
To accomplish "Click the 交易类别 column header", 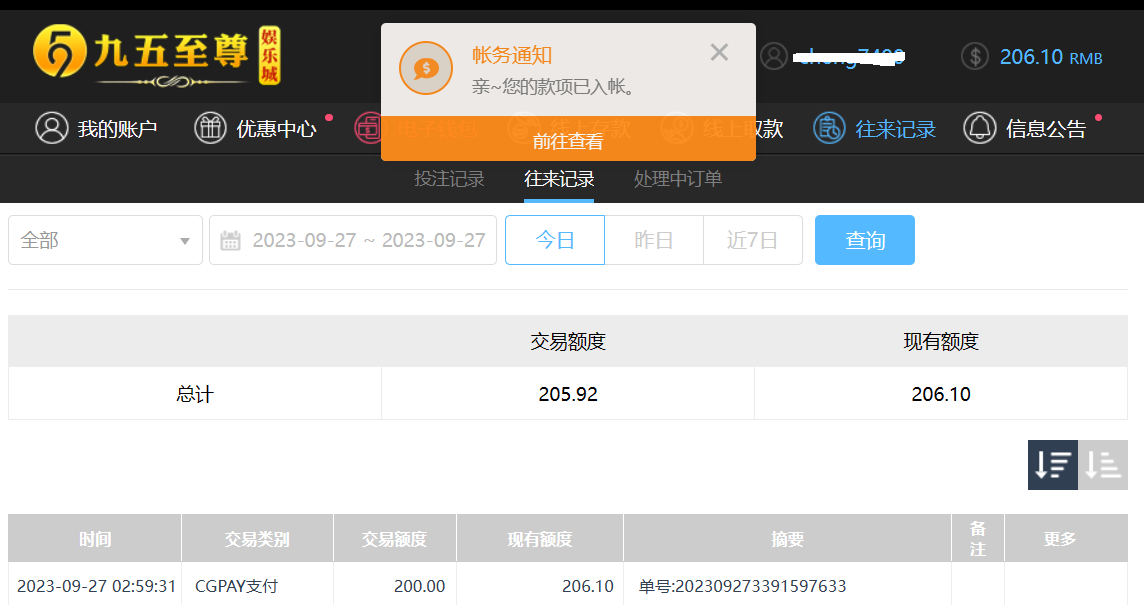I will coord(258,539).
